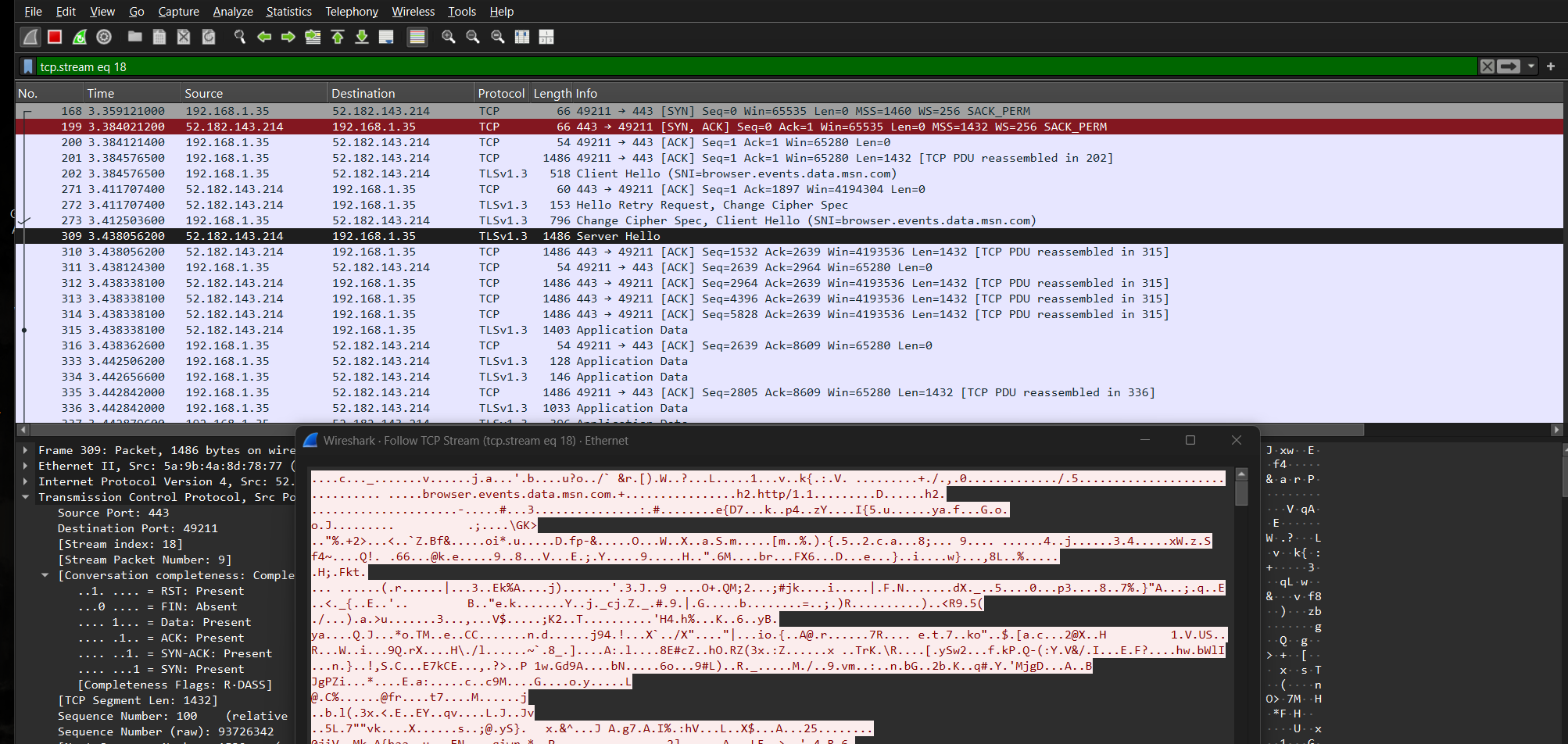This screenshot has height=744, width=1568.
Task: Expand the Ethernet II tree node
Action: coord(26,466)
